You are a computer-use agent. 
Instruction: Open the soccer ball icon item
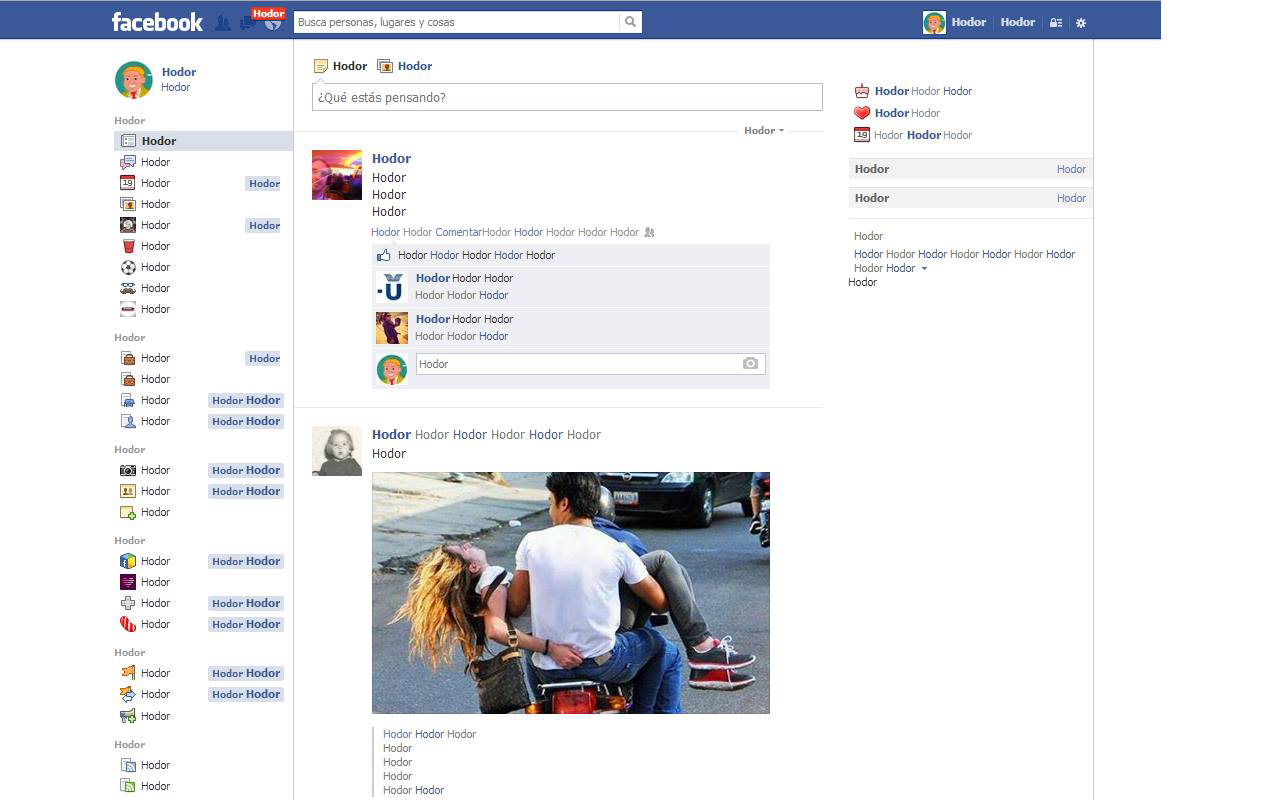click(x=128, y=267)
